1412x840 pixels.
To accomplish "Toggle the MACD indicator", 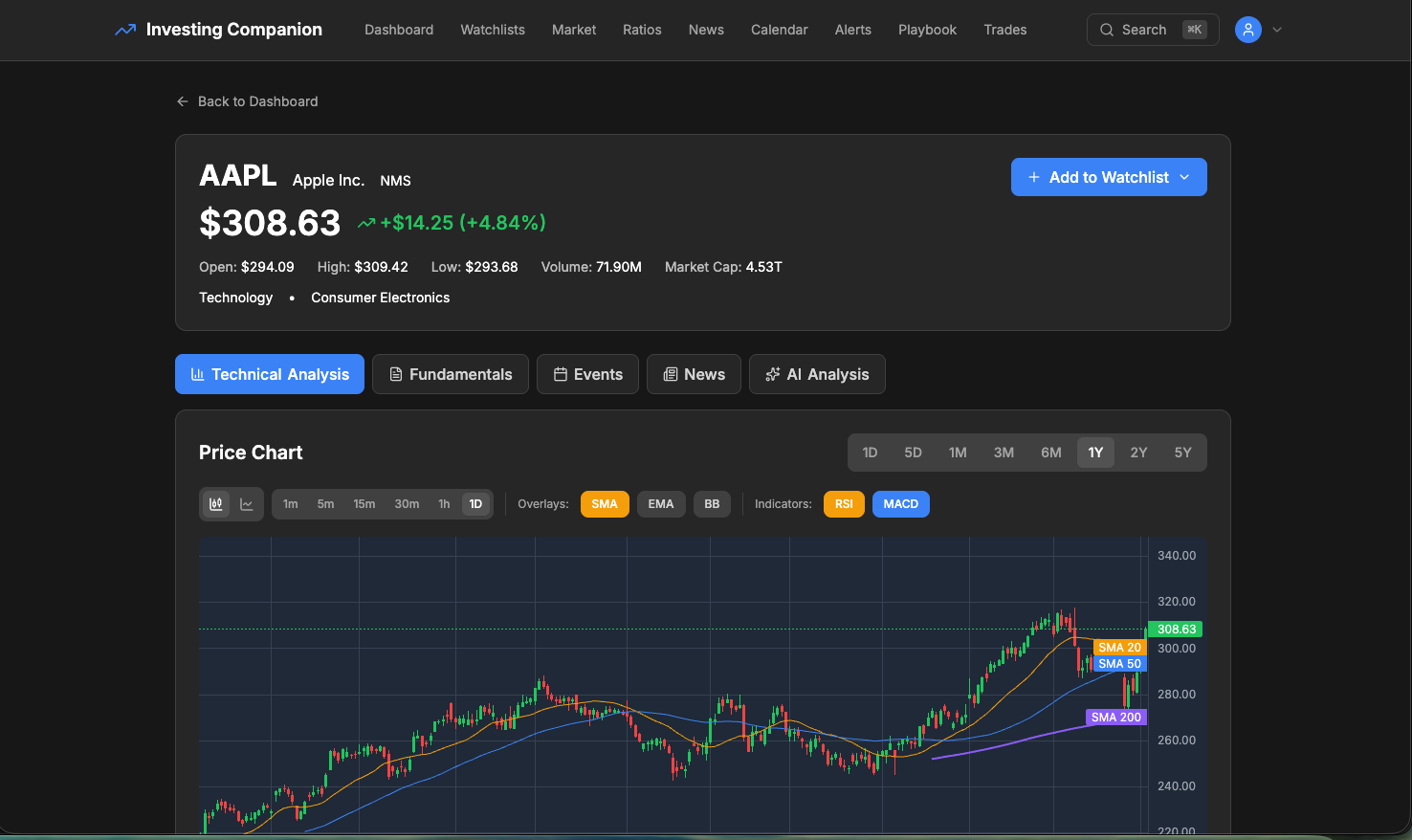I will pos(901,504).
